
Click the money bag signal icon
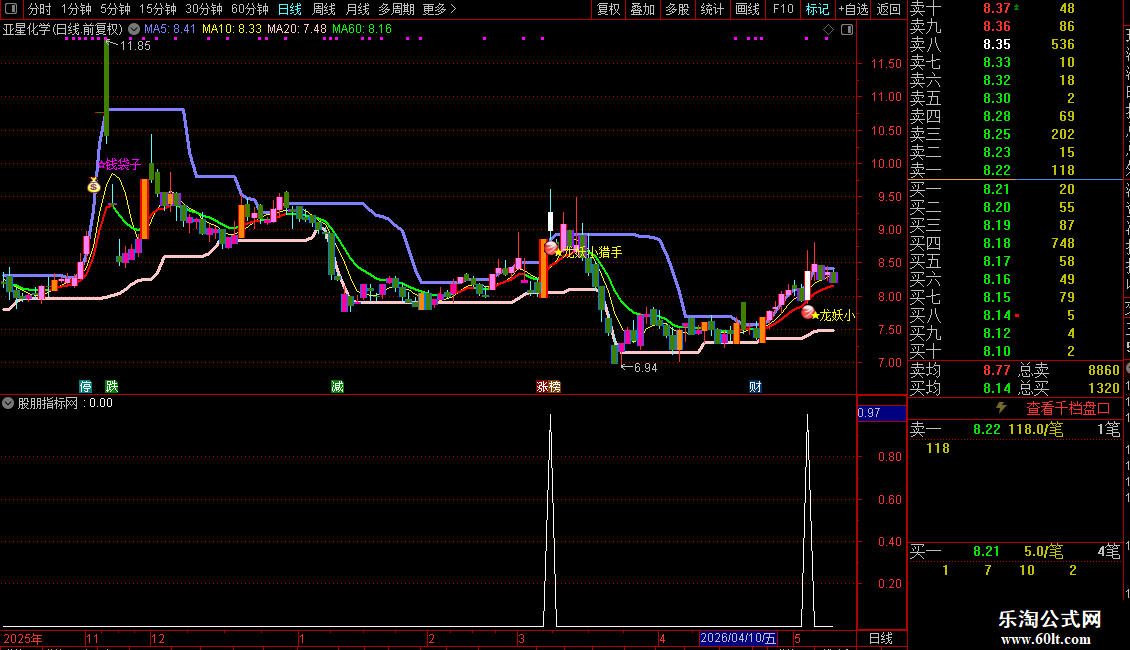pyautogui.click(x=94, y=185)
